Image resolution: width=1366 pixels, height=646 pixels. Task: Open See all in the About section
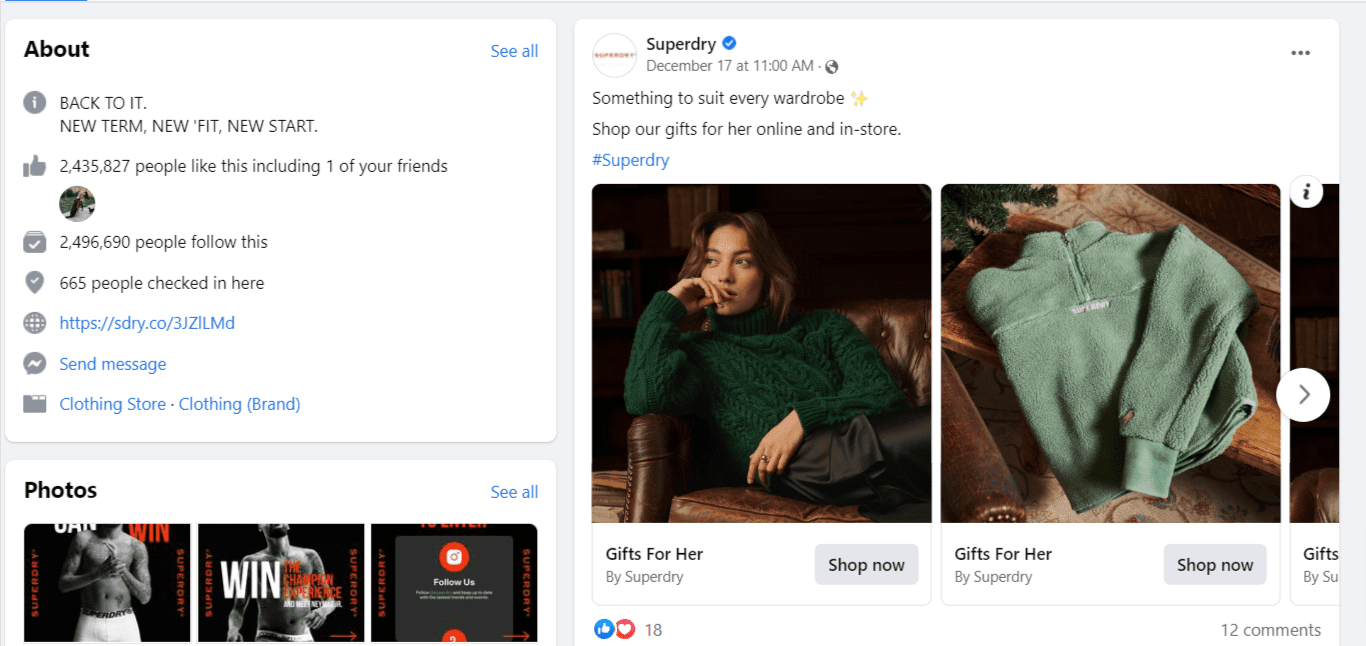pos(514,51)
